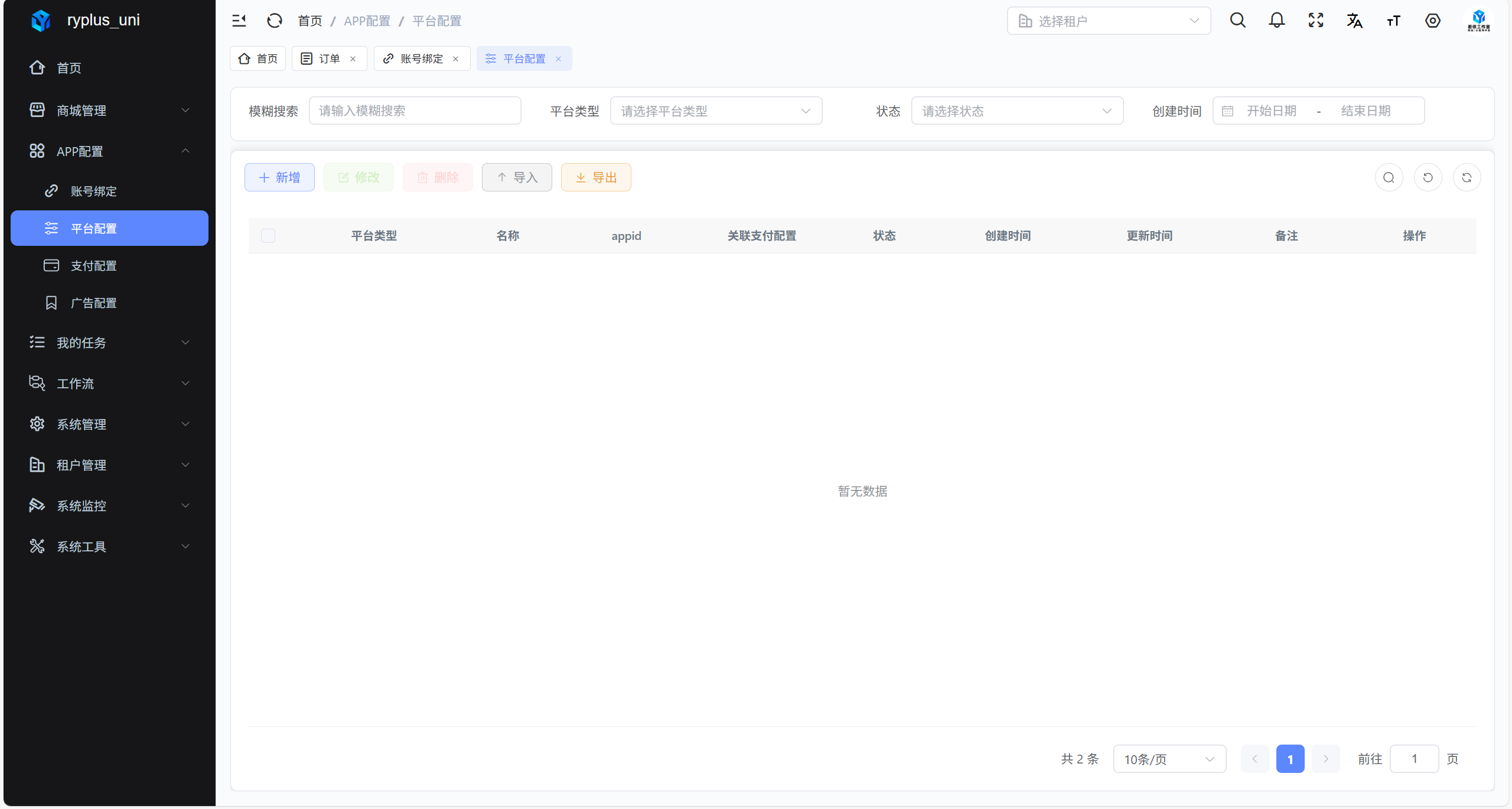
Task: Check the select-all checkbox in table header
Action: (268, 236)
